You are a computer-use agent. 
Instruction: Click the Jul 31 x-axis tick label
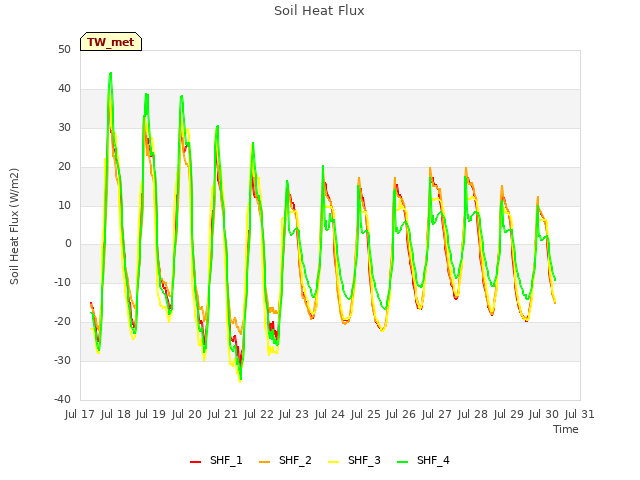(x=580, y=414)
